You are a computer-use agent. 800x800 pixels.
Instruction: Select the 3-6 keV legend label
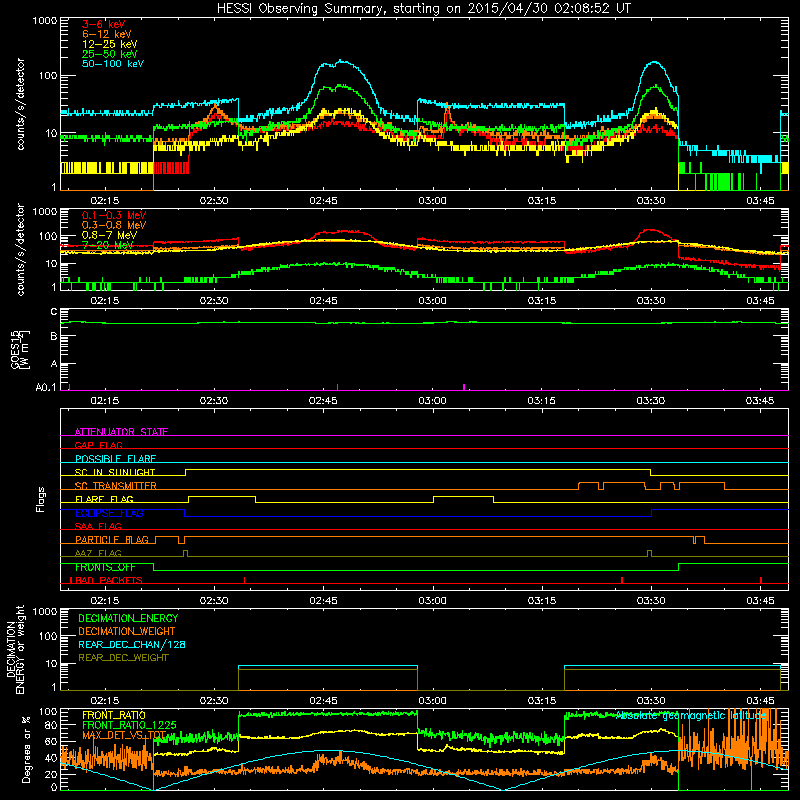coord(104,24)
